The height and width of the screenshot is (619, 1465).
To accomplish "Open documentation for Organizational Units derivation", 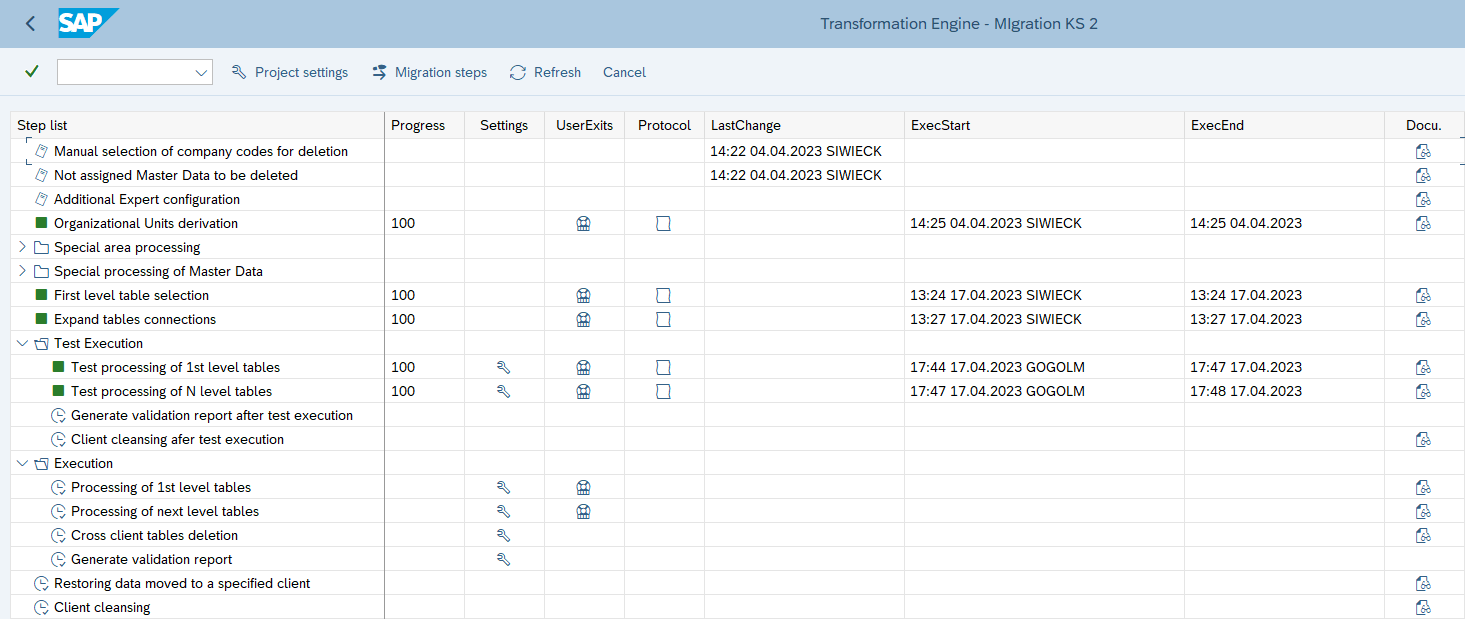I will click(x=1423, y=224).
